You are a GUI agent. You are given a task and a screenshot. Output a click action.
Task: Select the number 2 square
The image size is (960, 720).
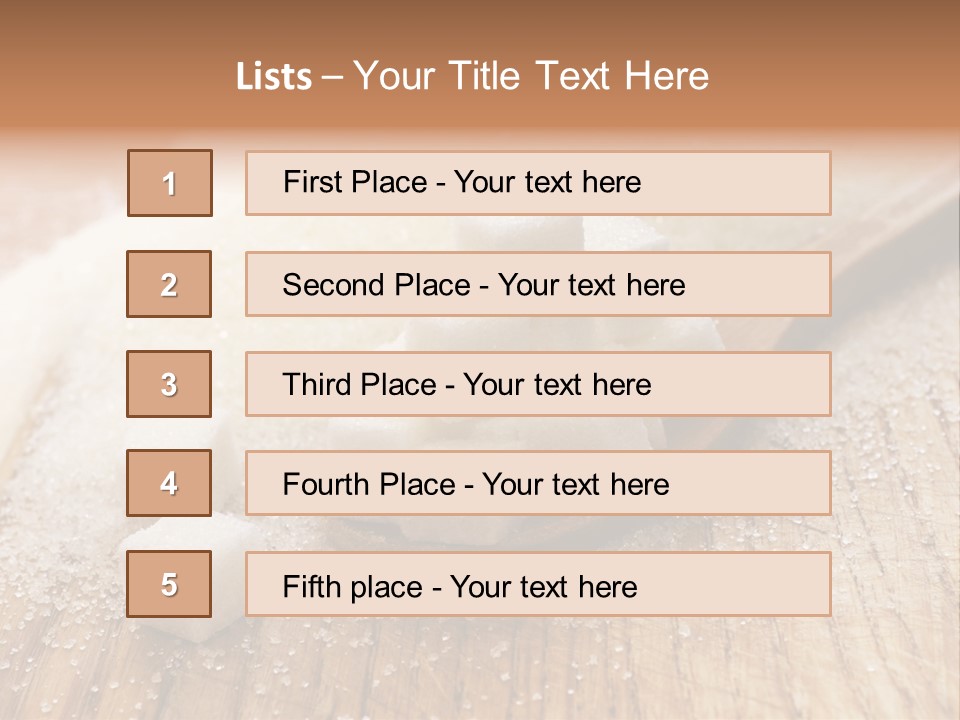point(169,284)
